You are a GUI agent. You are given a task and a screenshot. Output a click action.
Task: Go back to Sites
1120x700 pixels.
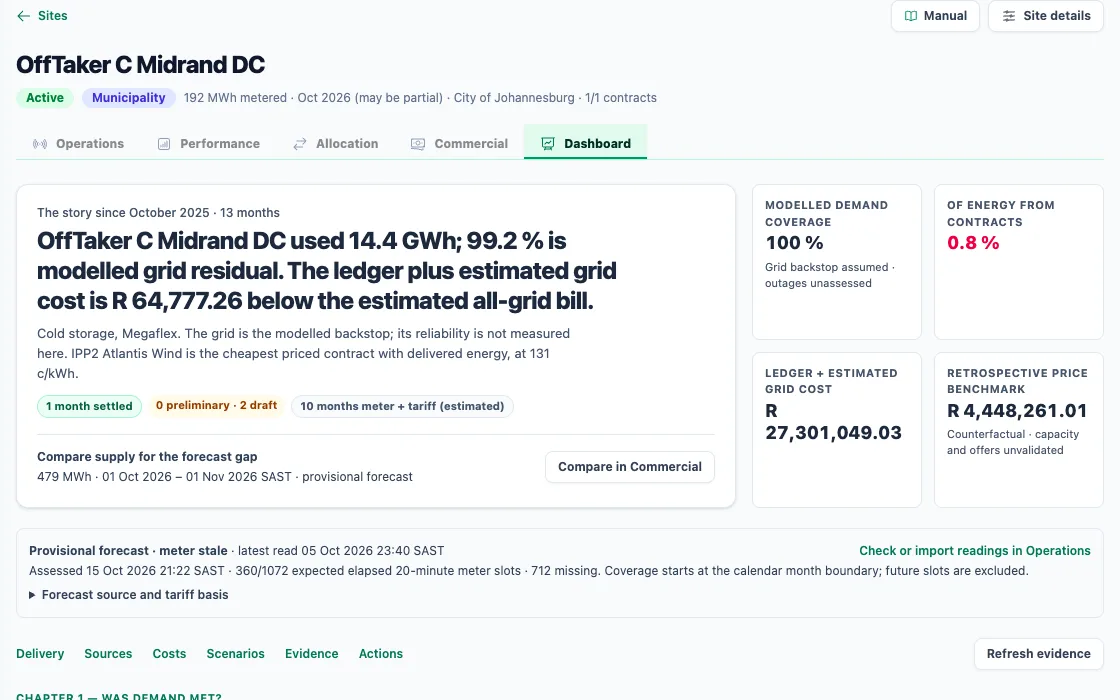point(42,16)
